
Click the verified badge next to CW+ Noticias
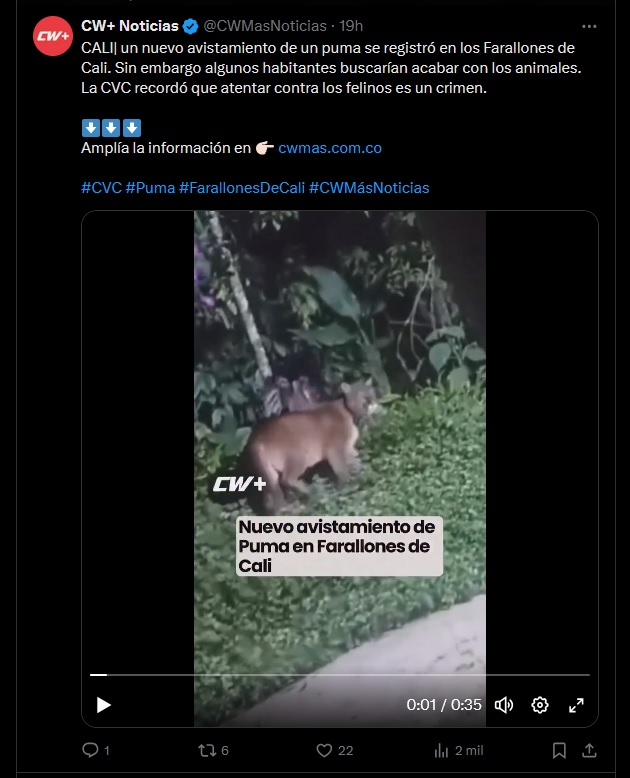[x=190, y=26]
